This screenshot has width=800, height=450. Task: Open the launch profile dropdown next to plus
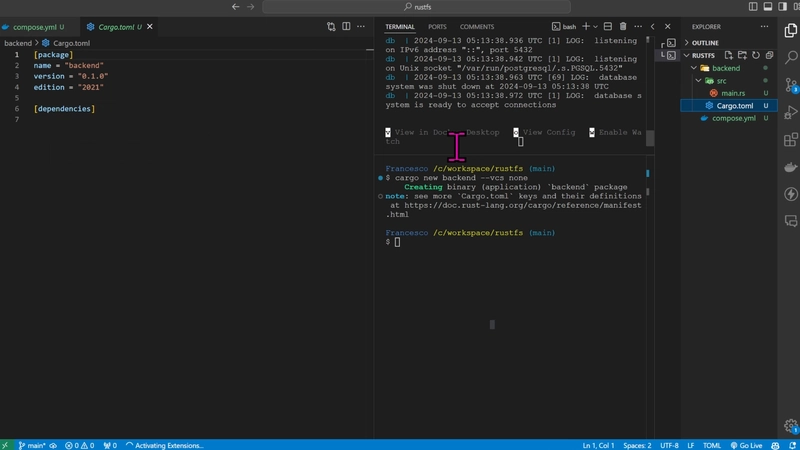point(595,27)
